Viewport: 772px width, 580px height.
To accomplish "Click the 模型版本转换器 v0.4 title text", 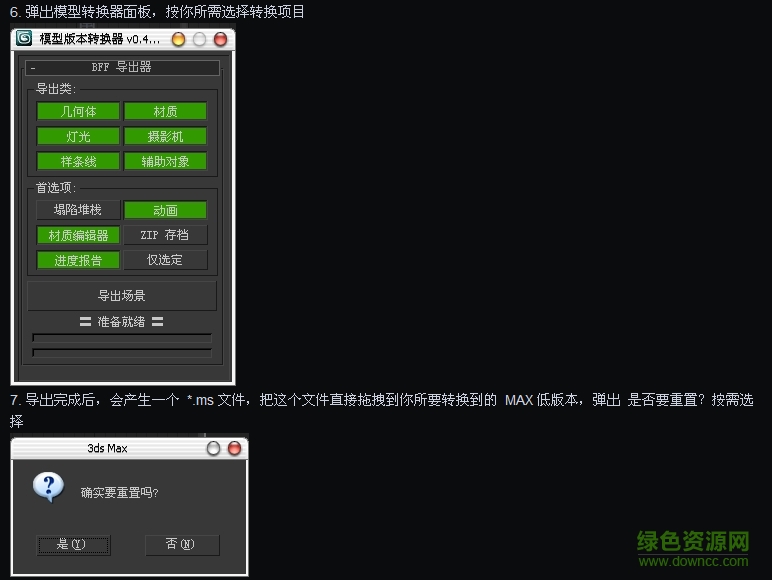I will tap(99, 39).
